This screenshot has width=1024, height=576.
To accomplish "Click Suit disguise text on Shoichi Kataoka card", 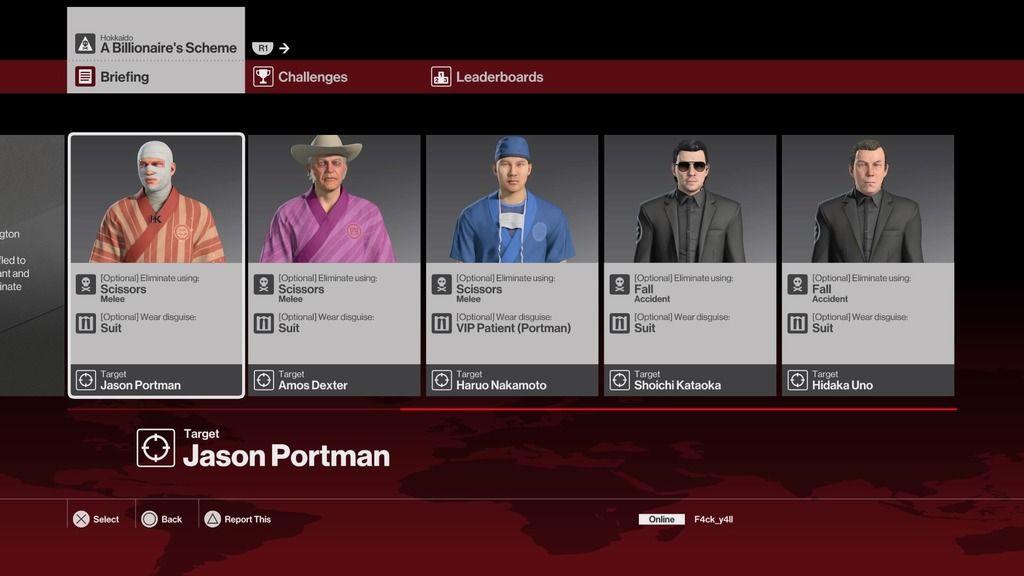I will coord(645,328).
